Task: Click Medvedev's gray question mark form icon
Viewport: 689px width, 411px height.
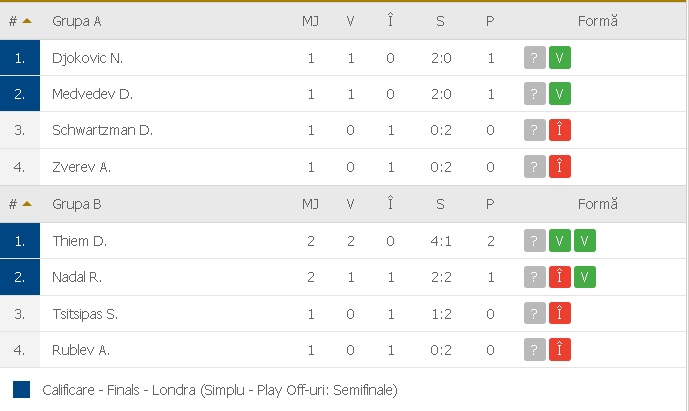Action: (535, 94)
